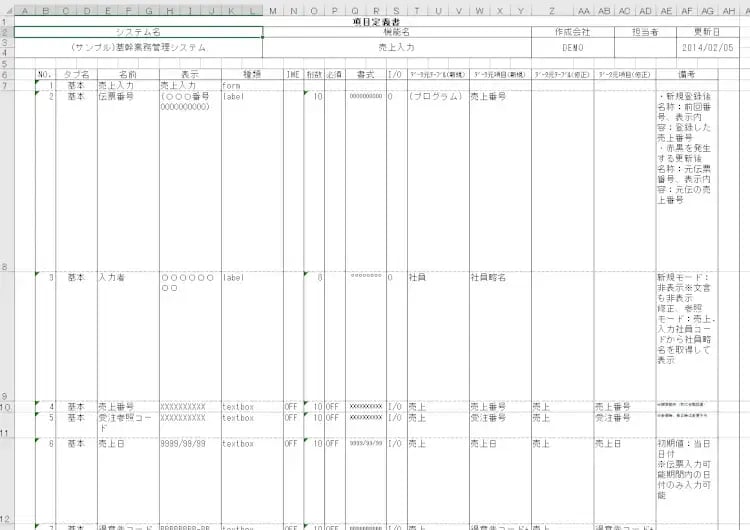Click the (プログラム) data source cell
The image size is (750, 530).
click(436, 97)
